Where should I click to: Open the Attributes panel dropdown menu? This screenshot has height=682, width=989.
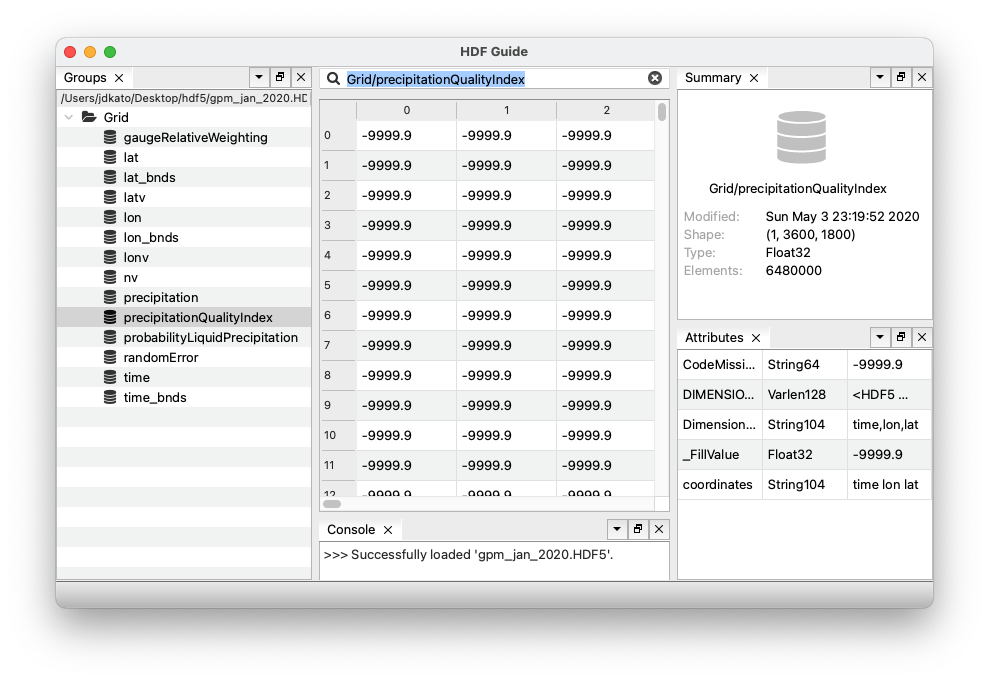[880, 337]
